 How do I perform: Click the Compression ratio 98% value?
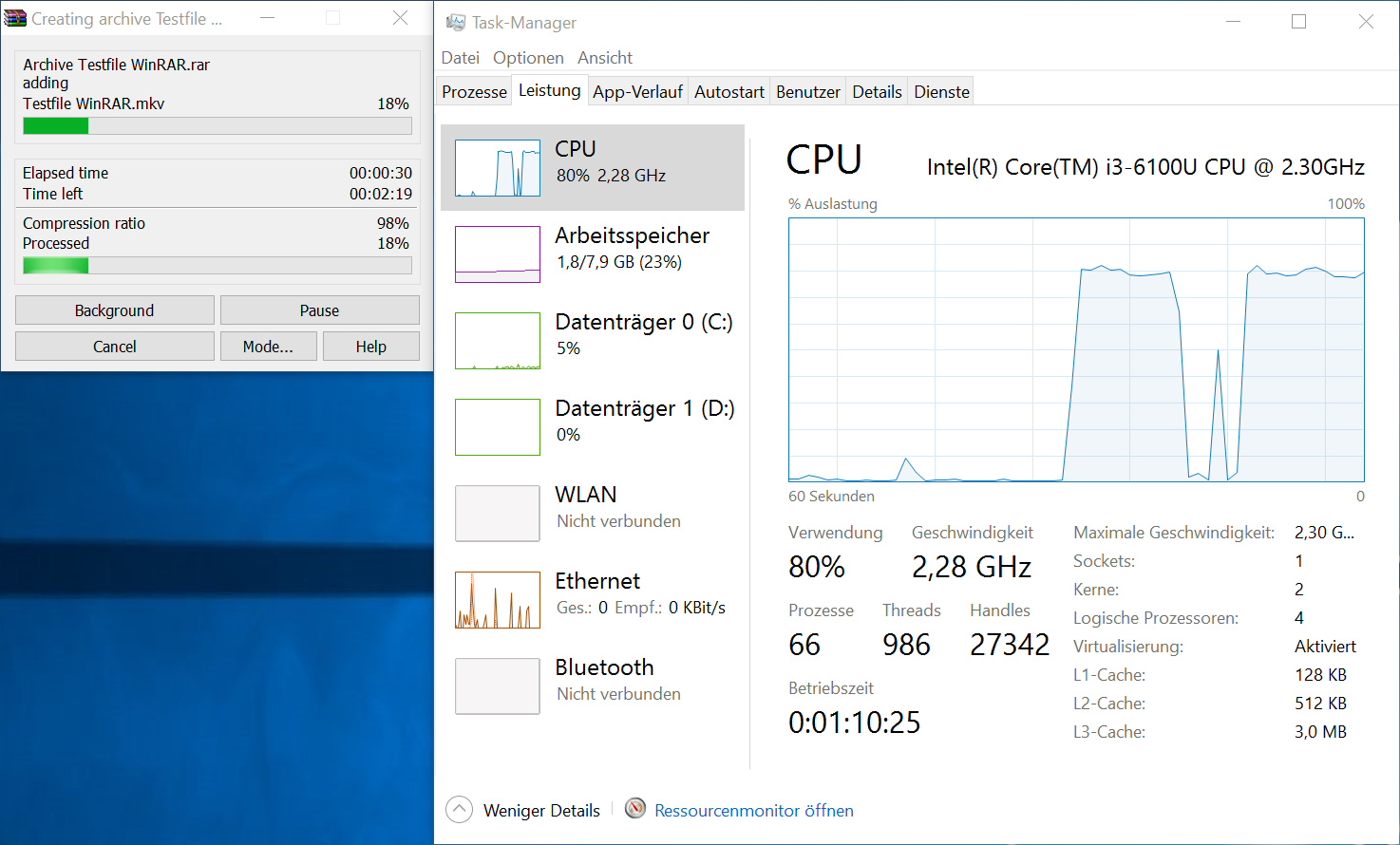coord(393,223)
